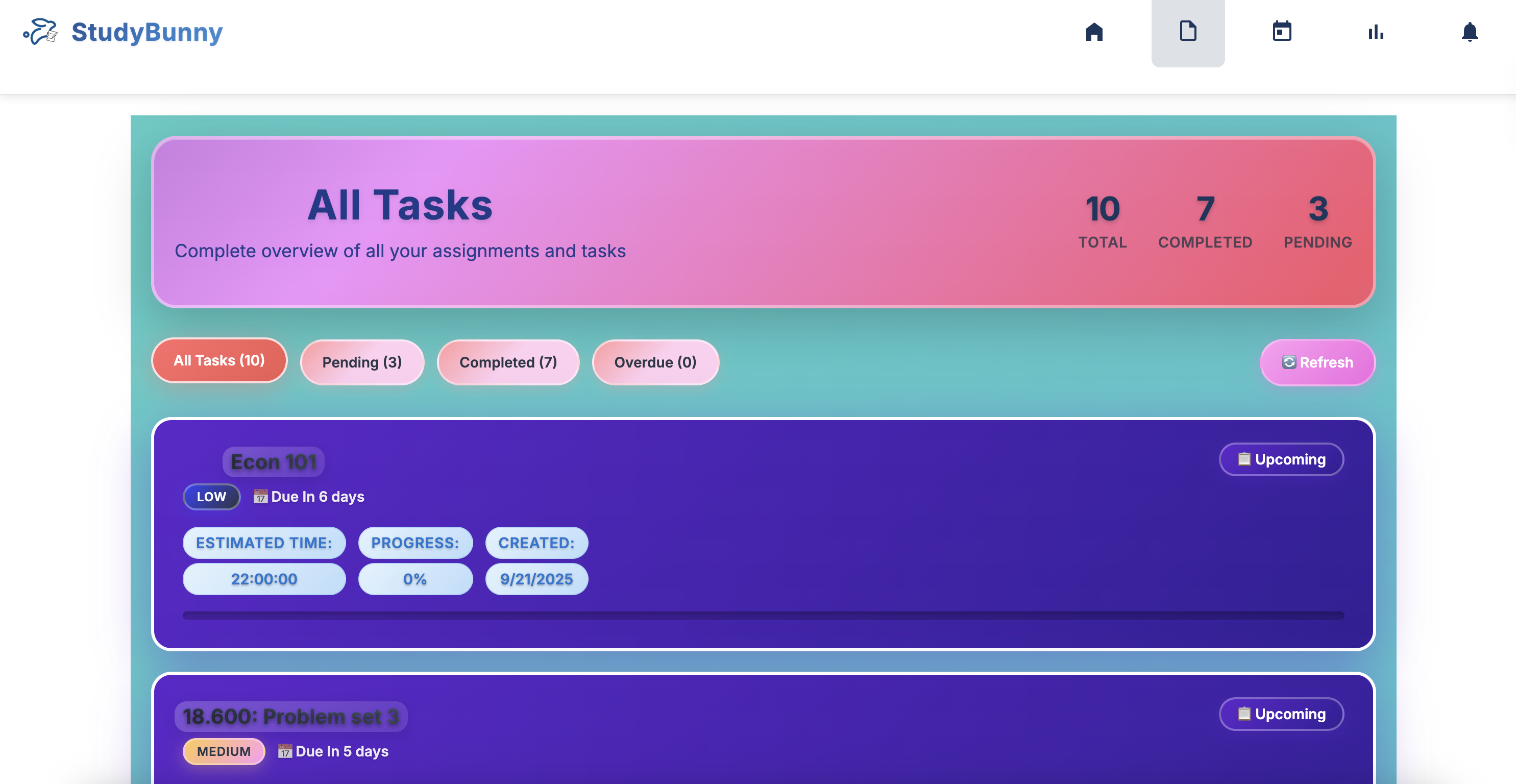The height and width of the screenshot is (784, 1516).
Task: Click the StudyBunny brand name link
Action: [x=147, y=32]
